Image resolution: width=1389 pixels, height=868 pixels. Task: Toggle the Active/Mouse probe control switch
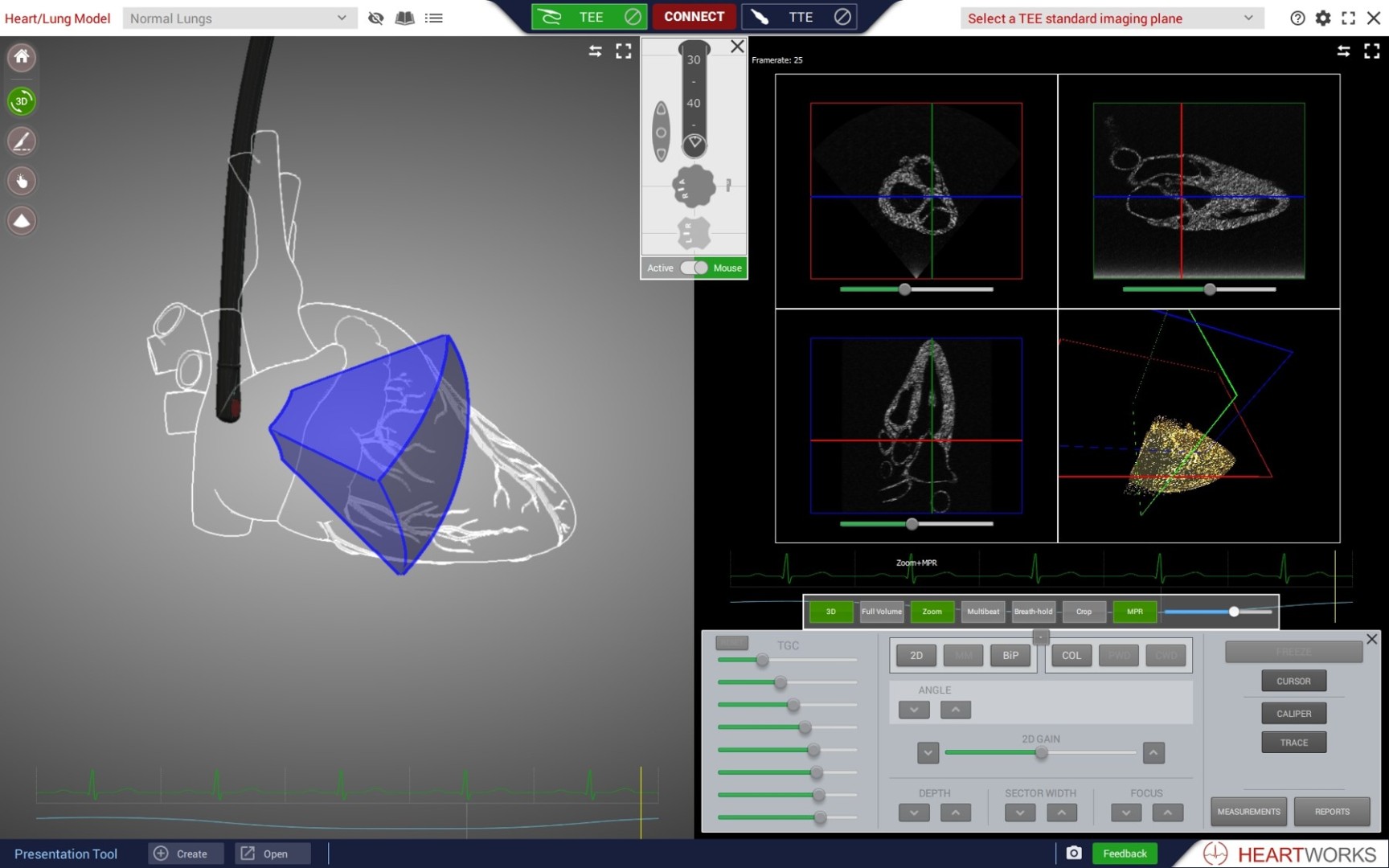(694, 268)
